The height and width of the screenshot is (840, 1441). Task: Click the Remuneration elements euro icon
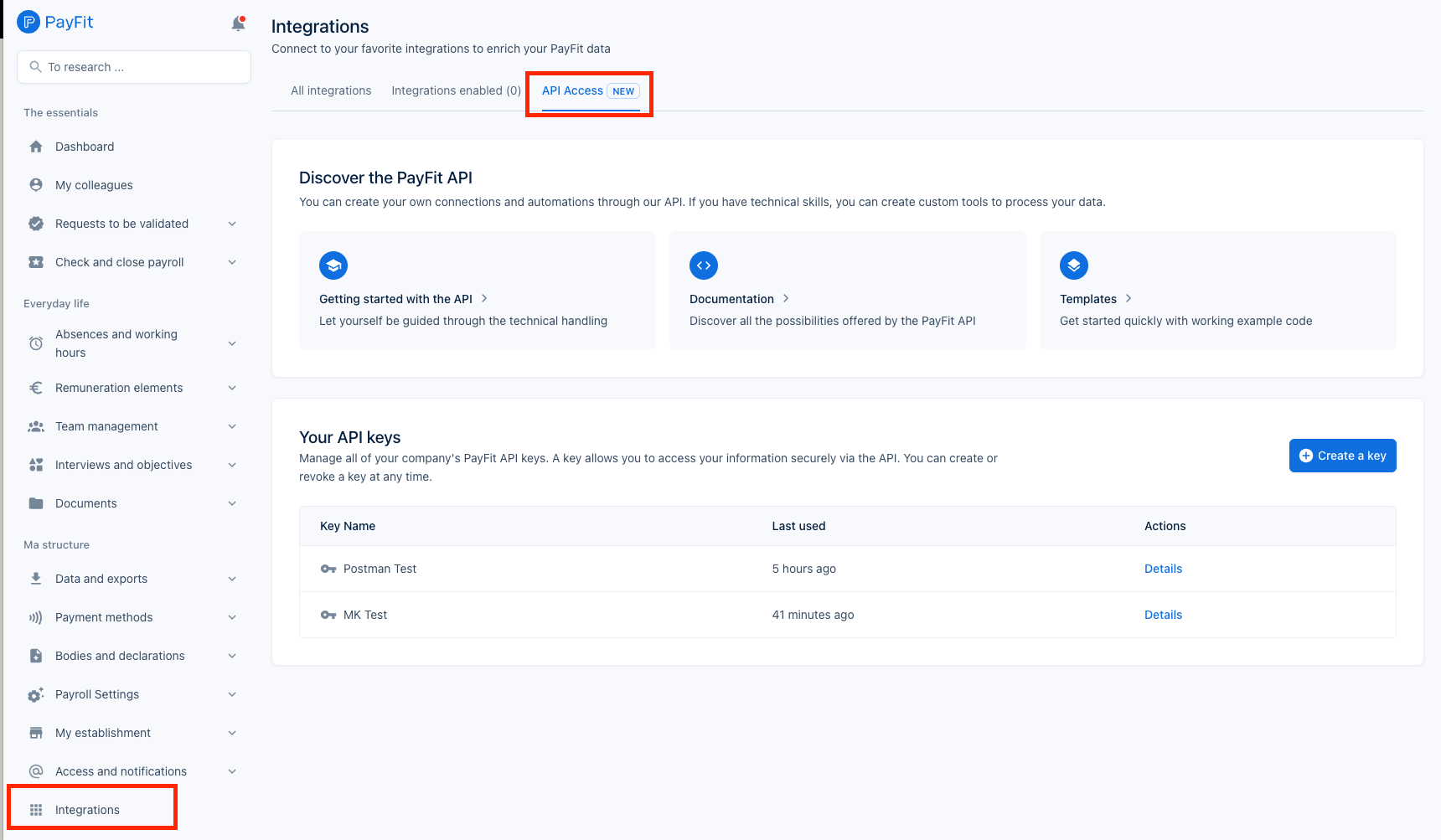coord(36,388)
